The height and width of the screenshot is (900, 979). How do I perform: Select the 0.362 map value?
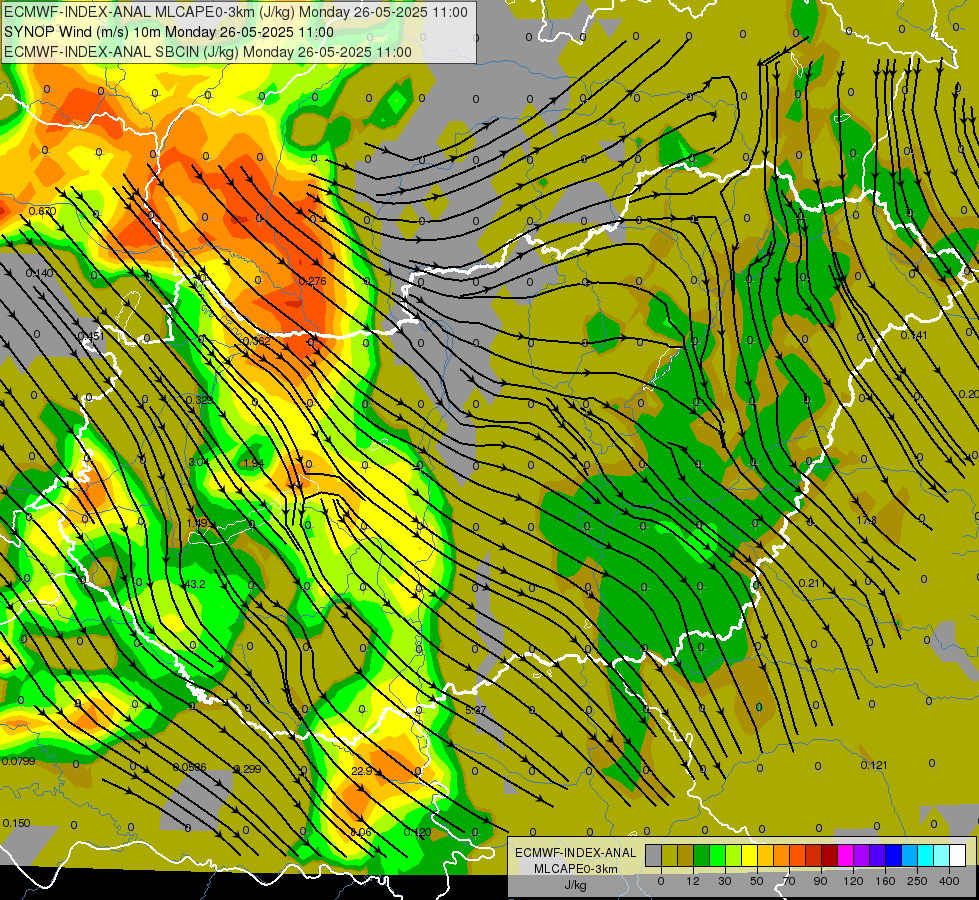[x=256, y=341]
